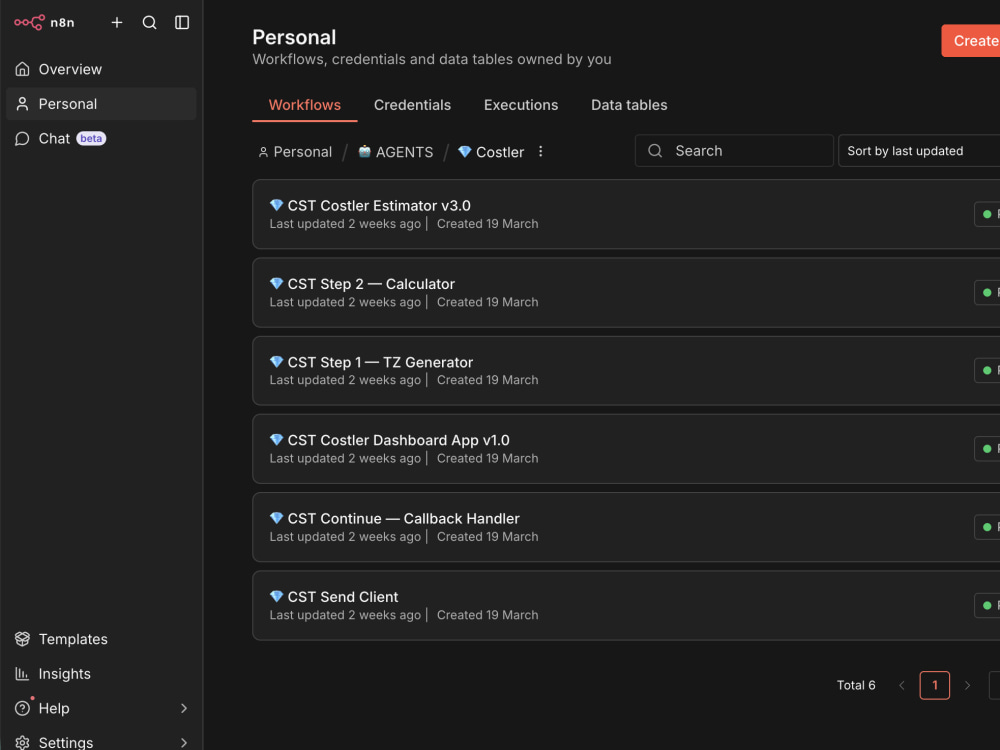
Task: Click the plus icon to create new
Action: click(117, 22)
